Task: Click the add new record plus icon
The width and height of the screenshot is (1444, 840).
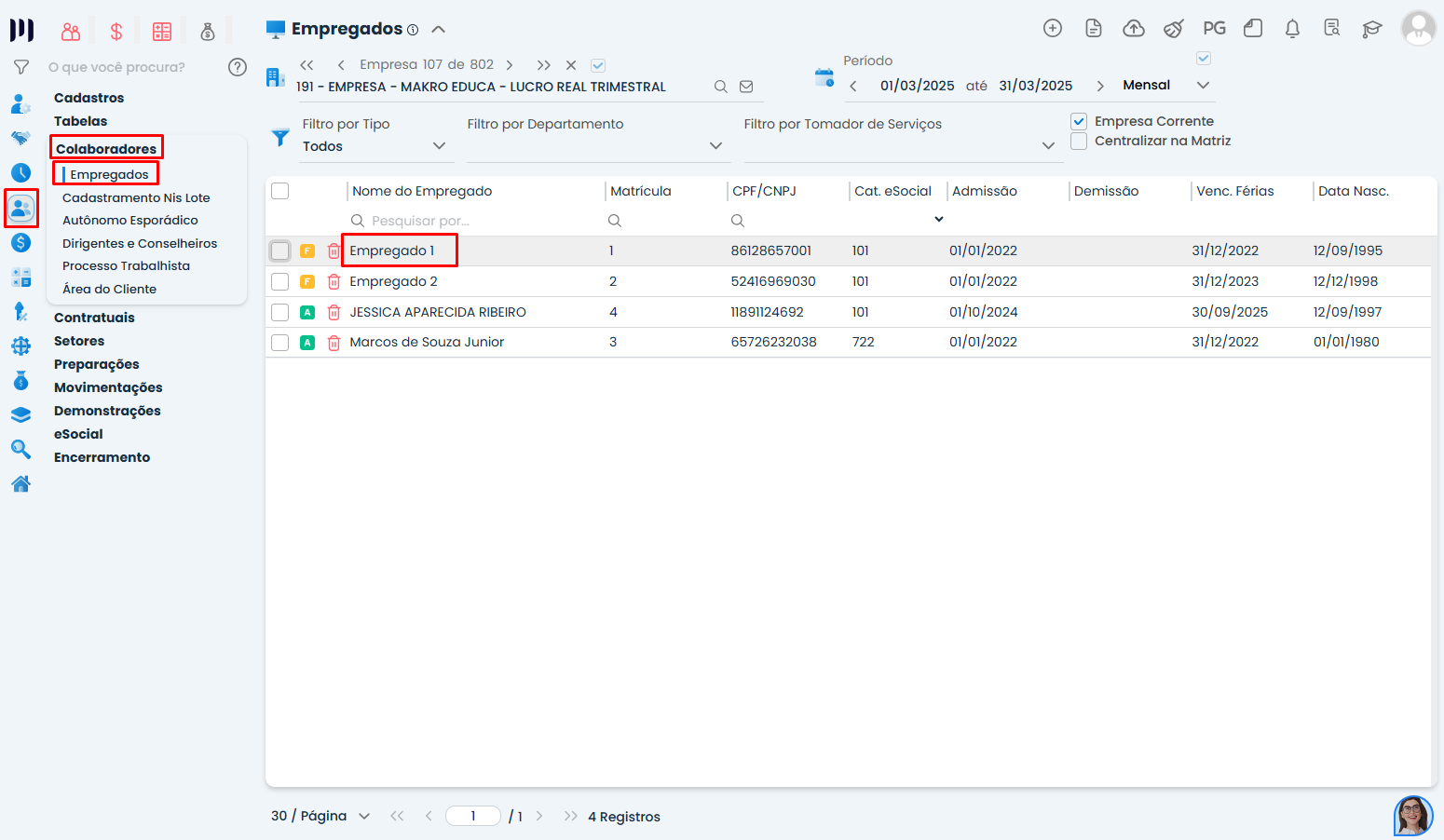Action: (1052, 28)
